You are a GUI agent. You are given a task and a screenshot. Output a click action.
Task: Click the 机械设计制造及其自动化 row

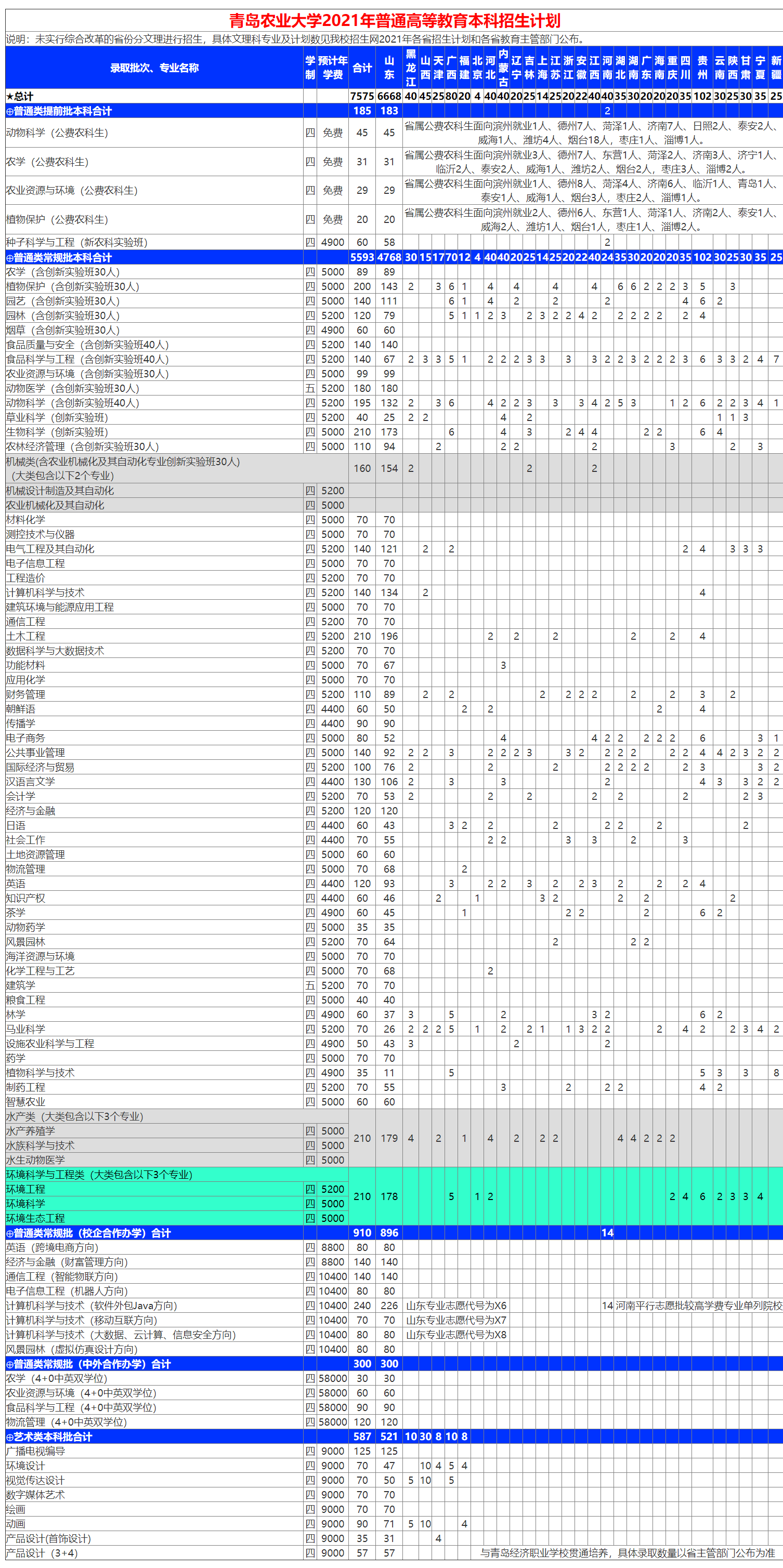(394, 491)
